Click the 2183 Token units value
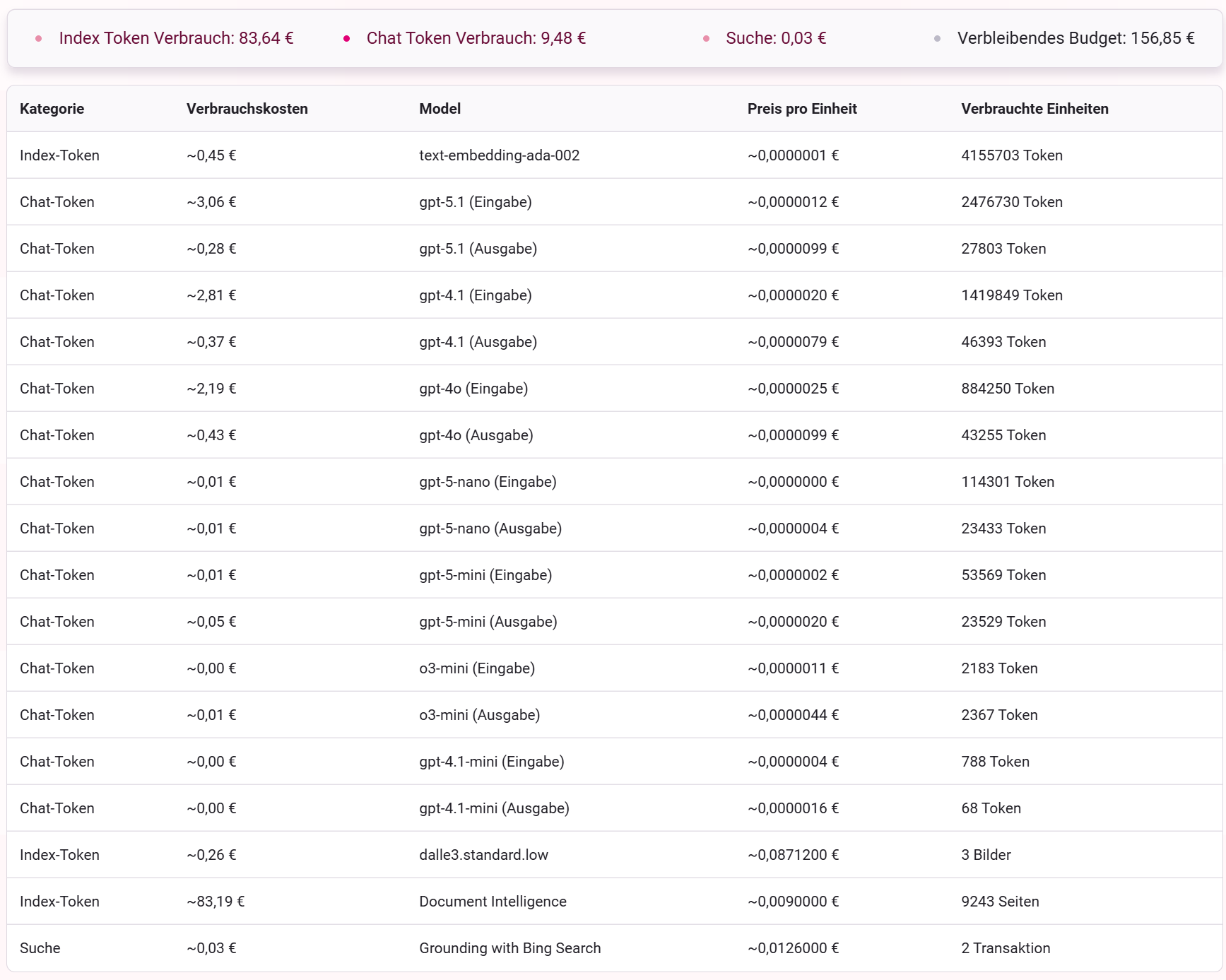Image resolution: width=1226 pixels, height=980 pixels. coord(999,668)
